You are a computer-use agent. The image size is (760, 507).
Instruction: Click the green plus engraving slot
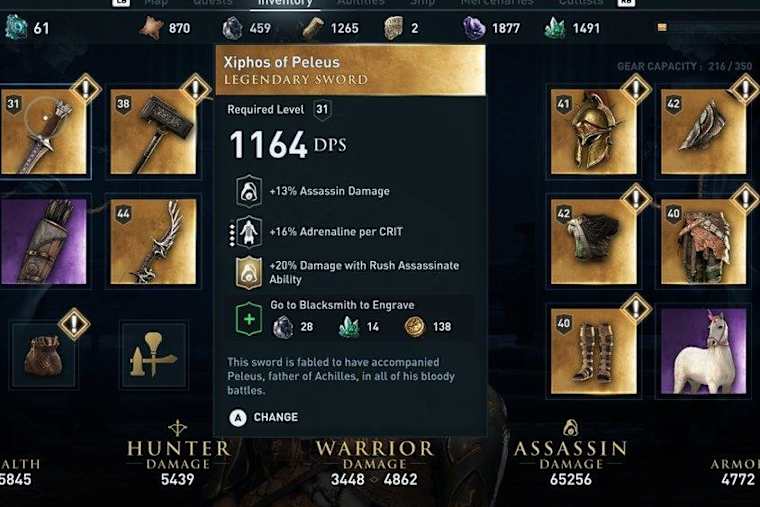(249, 319)
